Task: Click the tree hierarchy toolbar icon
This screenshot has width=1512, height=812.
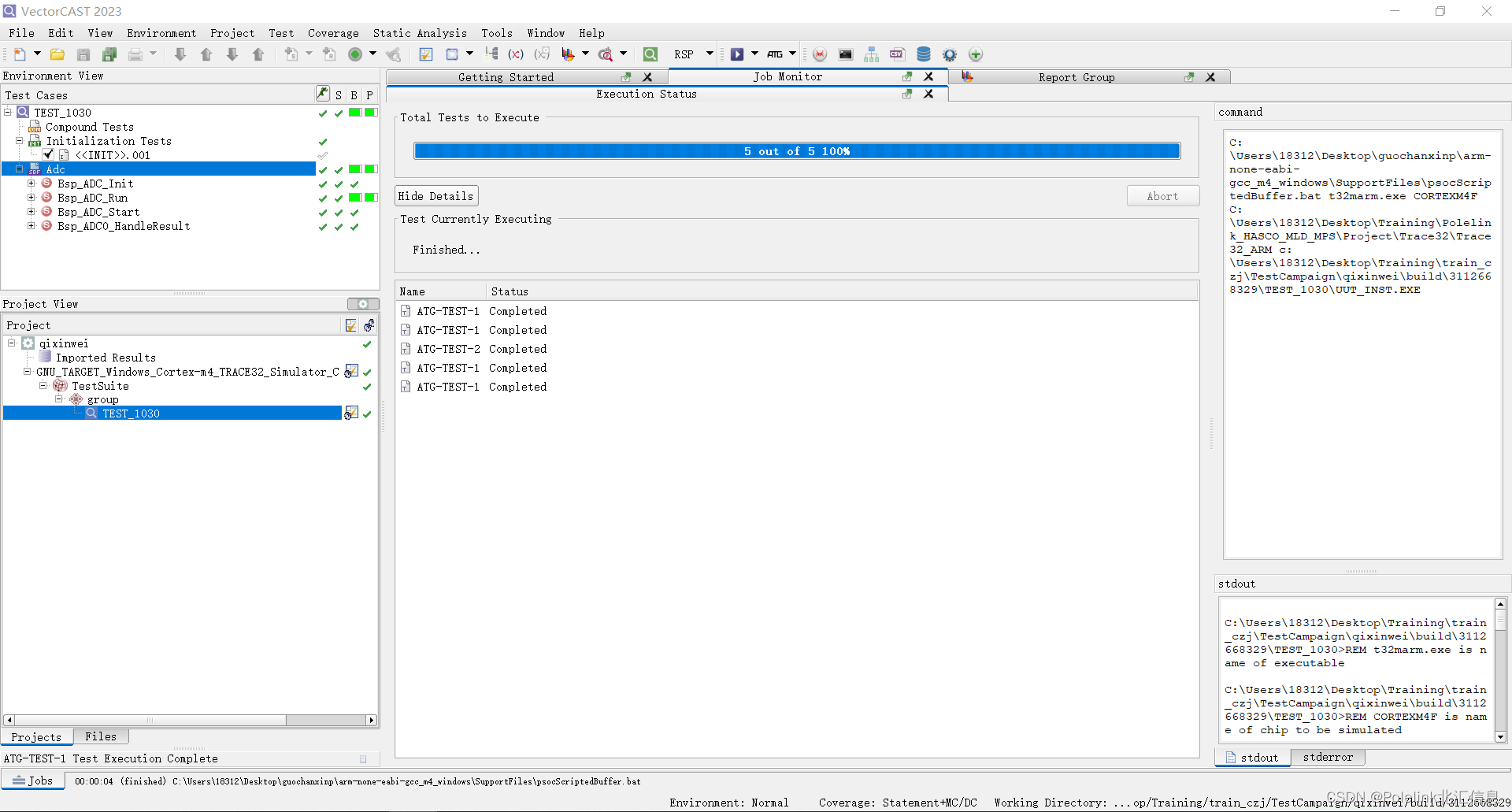Action: click(x=491, y=54)
